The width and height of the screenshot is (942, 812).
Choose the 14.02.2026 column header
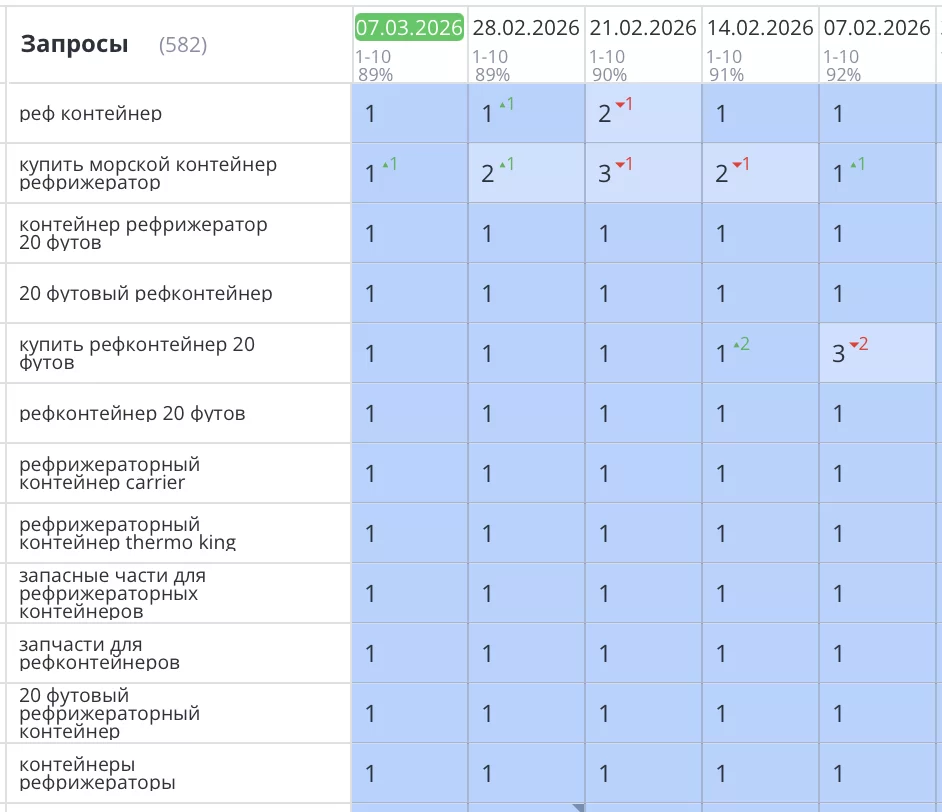point(760,28)
